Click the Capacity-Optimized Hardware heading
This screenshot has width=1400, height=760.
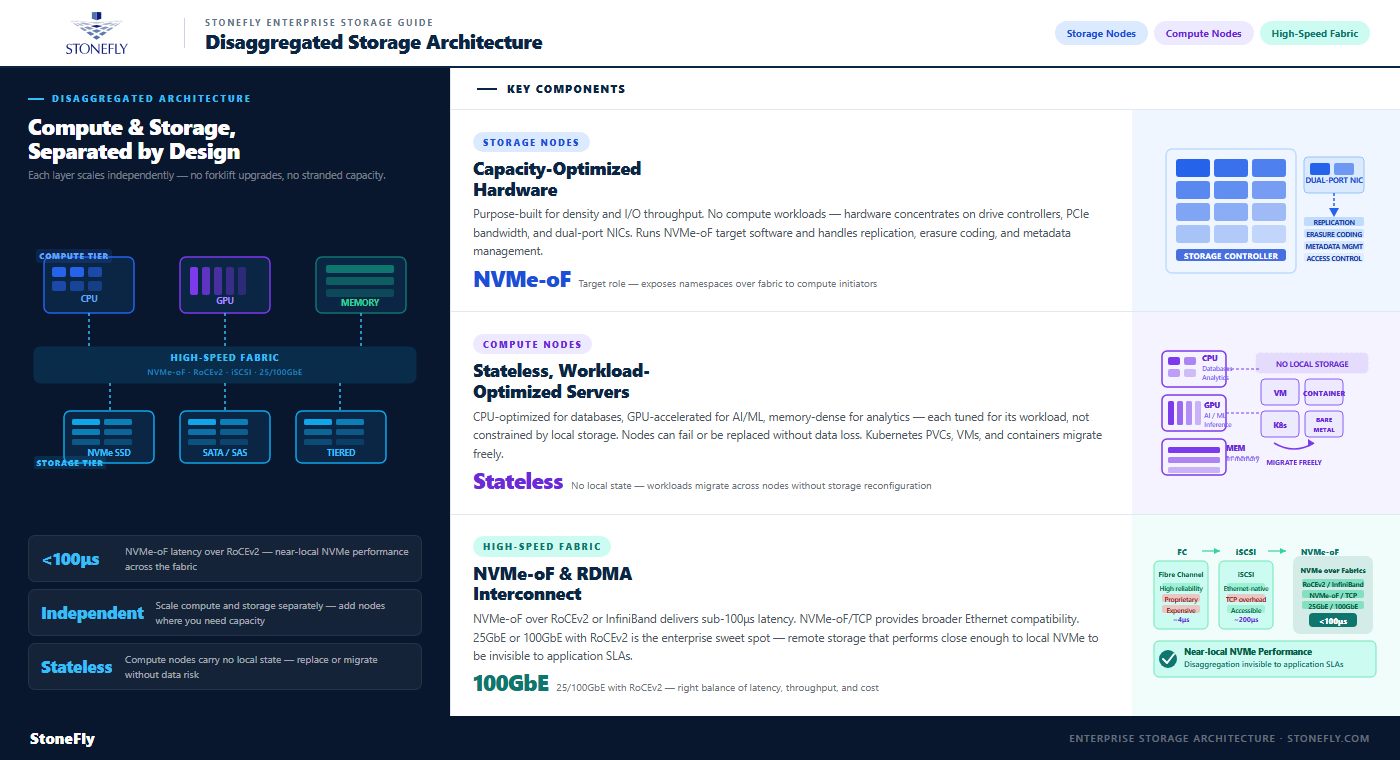[x=557, y=179]
